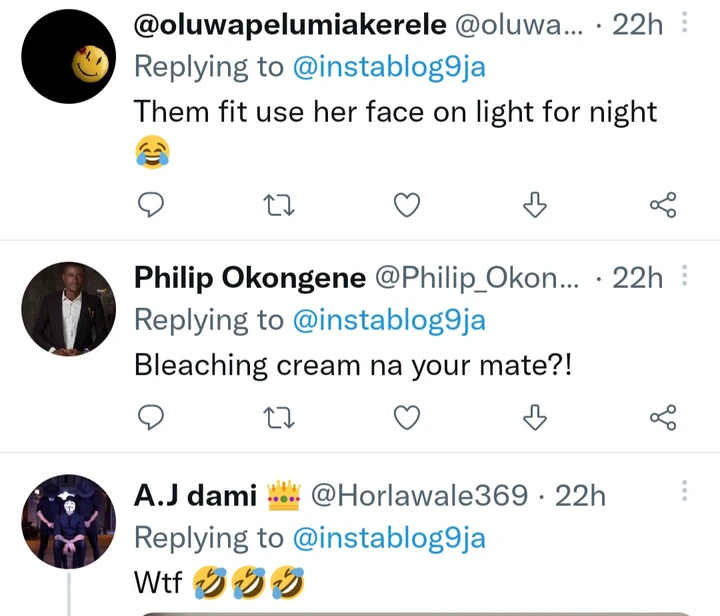The width and height of the screenshot is (720, 616).
Task: View Philip Okongene's profile picture
Action: pyautogui.click(x=69, y=309)
